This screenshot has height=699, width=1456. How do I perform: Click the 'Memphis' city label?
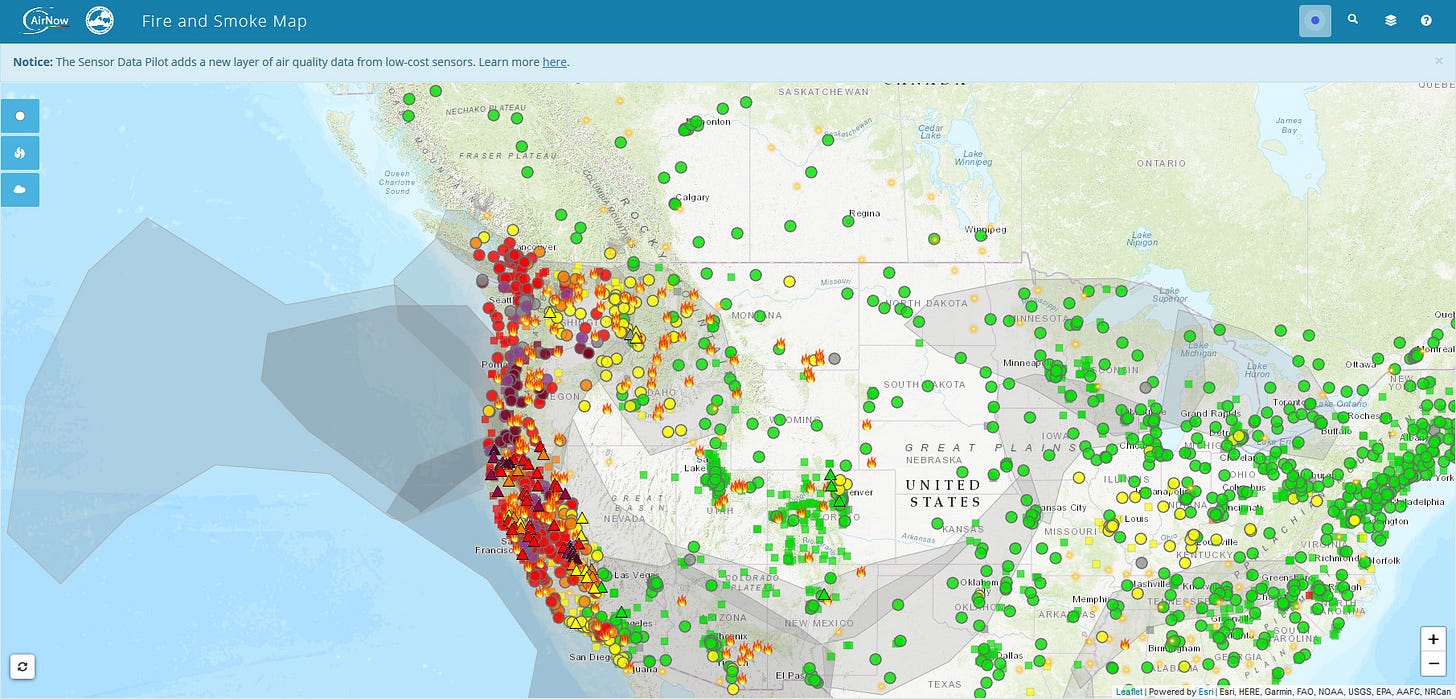1090,599
